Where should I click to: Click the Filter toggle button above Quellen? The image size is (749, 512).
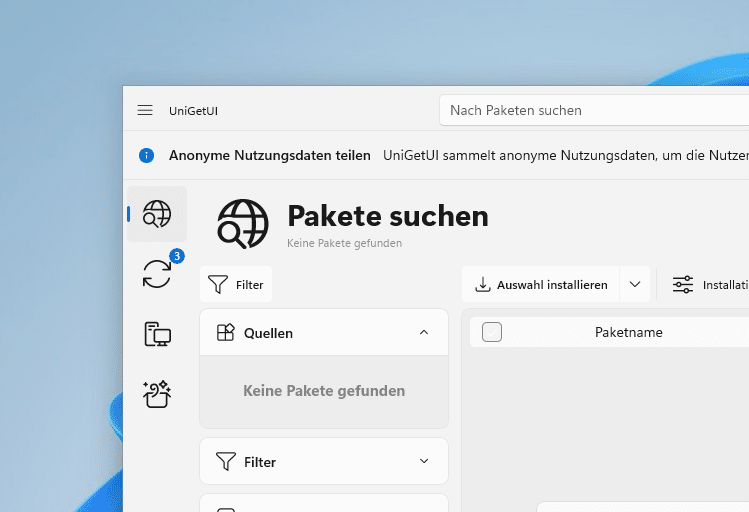tap(236, 284)
